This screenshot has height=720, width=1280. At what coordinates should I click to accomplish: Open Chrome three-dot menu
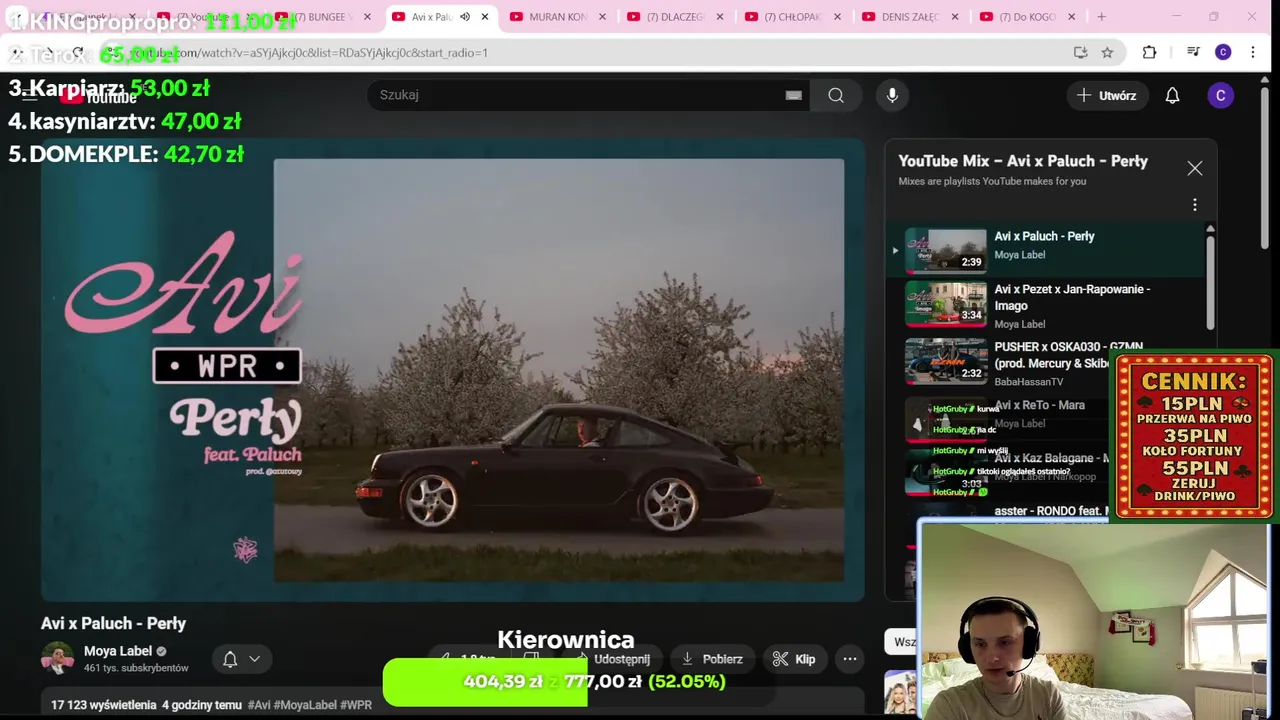(1253, 52)
